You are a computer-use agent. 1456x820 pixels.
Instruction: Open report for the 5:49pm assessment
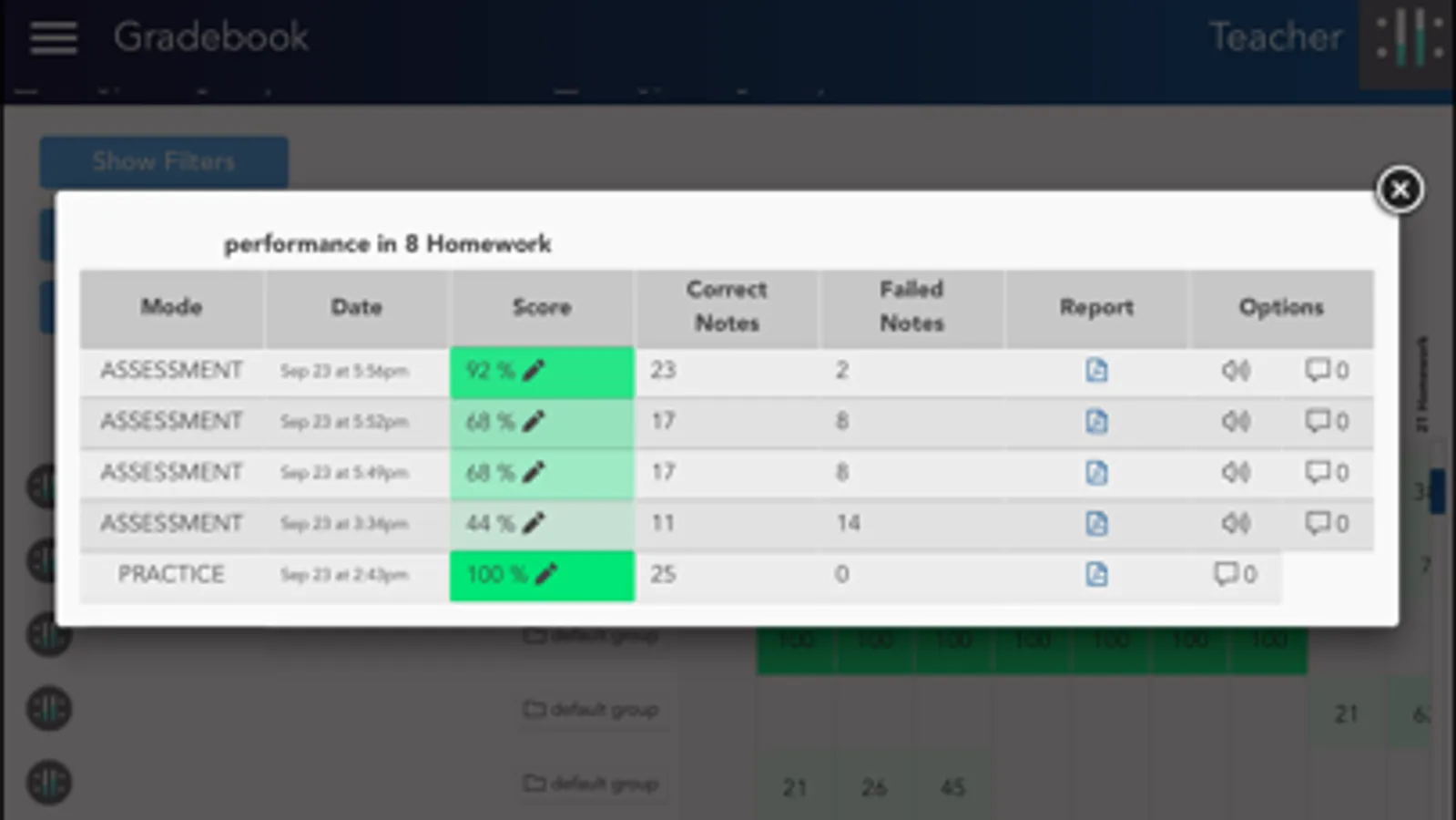(1096, 472)
